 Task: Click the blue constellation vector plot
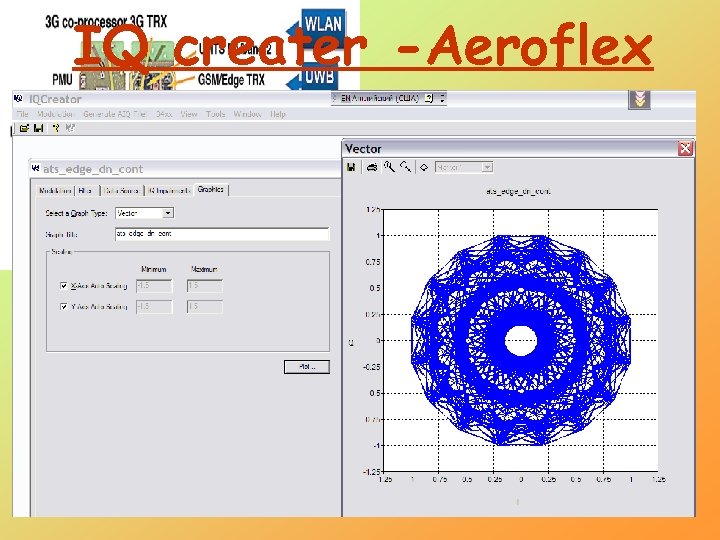(x=521, y=340)
